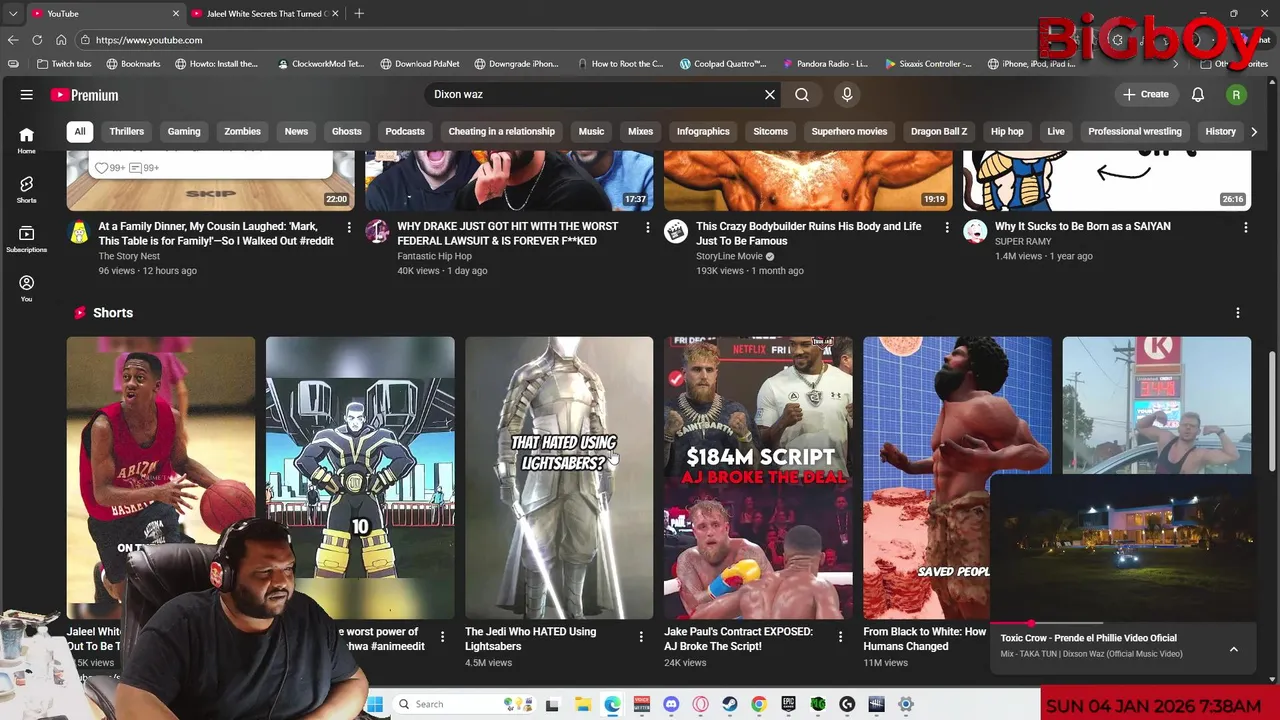1280x720 pixels.
Task: Open Discord from the taskbar
Action: click(x=671, y=704)
